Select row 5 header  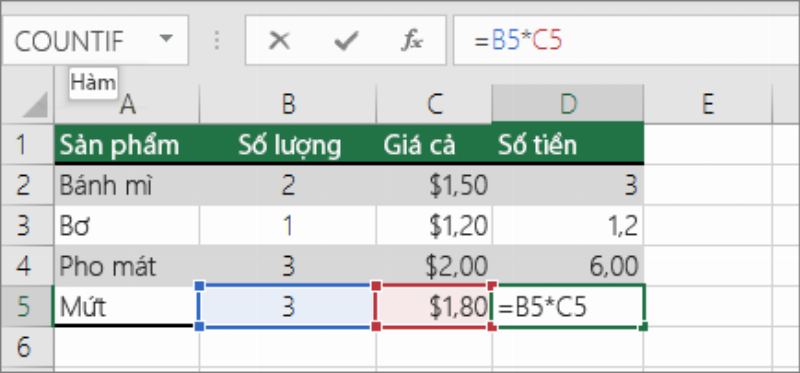[27, 306]
